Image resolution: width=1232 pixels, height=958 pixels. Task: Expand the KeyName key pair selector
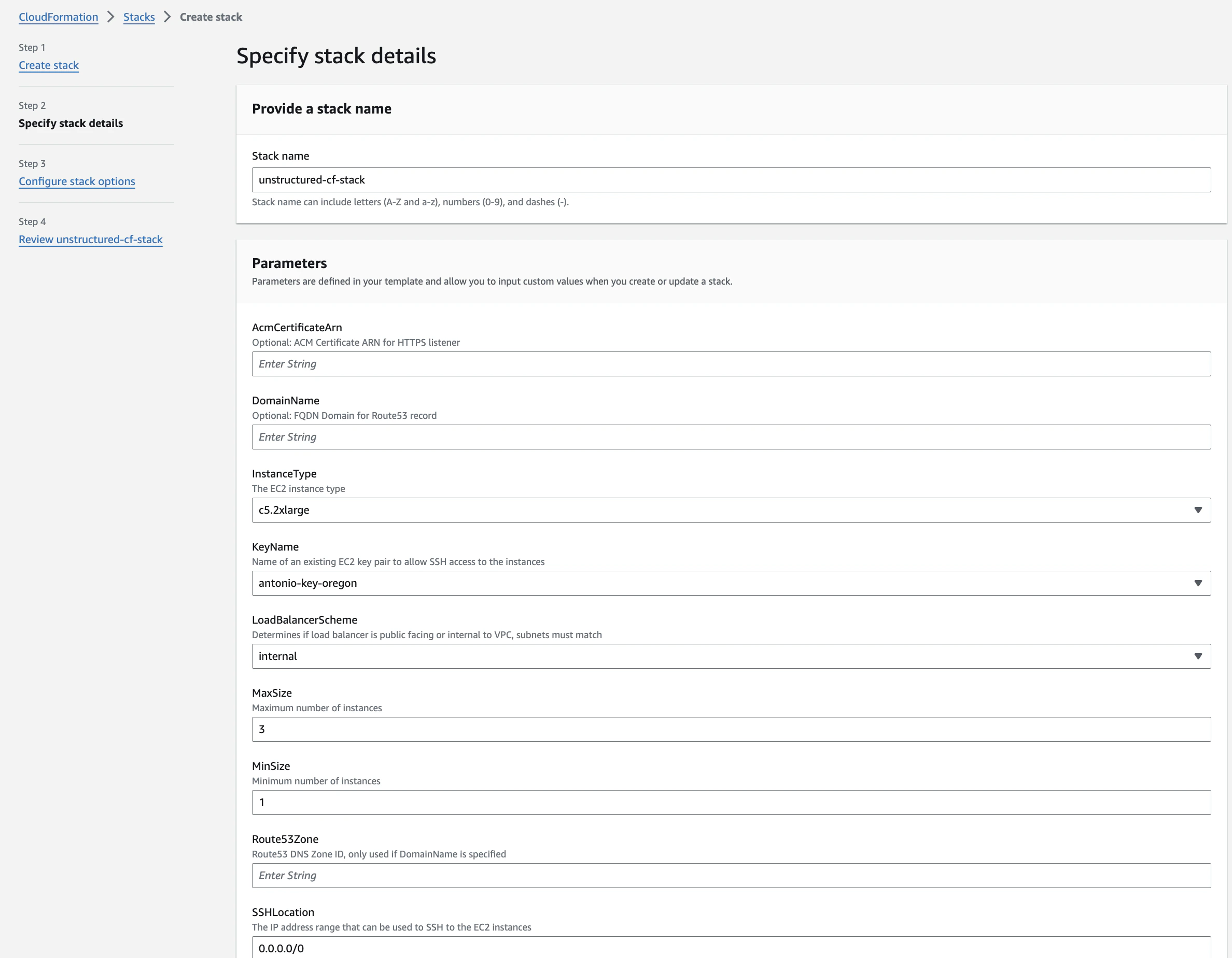[731, 583]
